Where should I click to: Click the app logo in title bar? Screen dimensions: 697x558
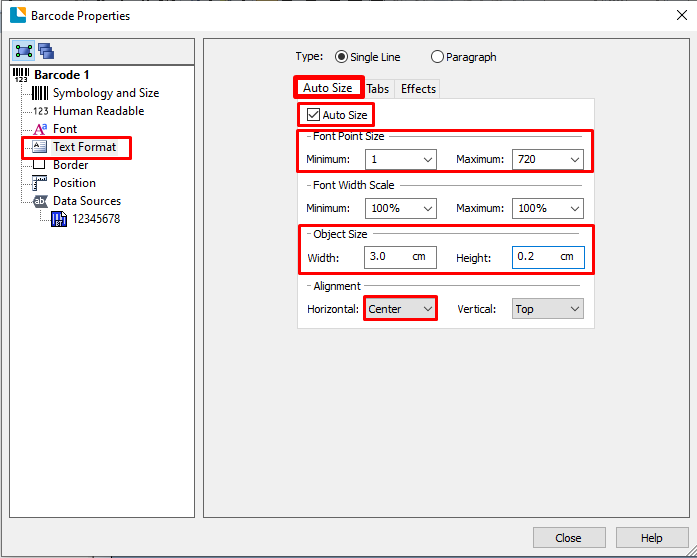18,15
